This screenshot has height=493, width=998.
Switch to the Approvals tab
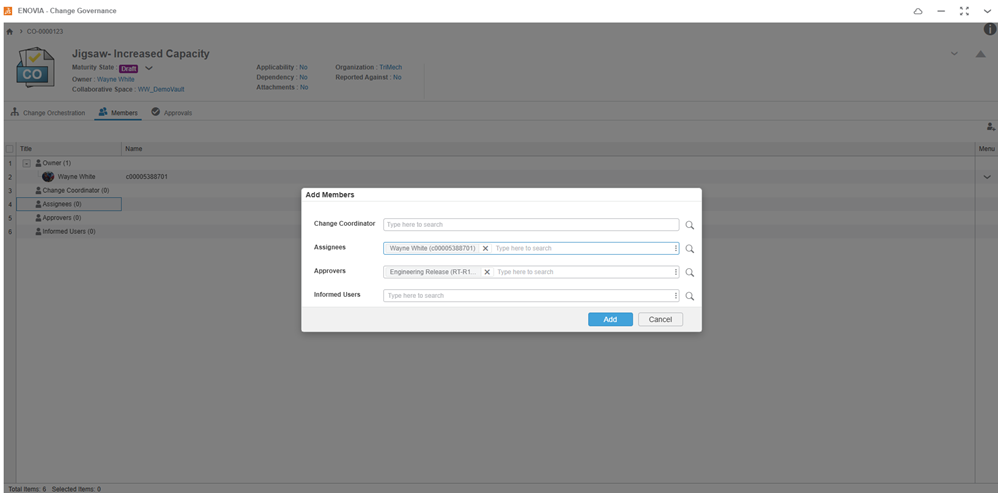(x=171, y=113)
